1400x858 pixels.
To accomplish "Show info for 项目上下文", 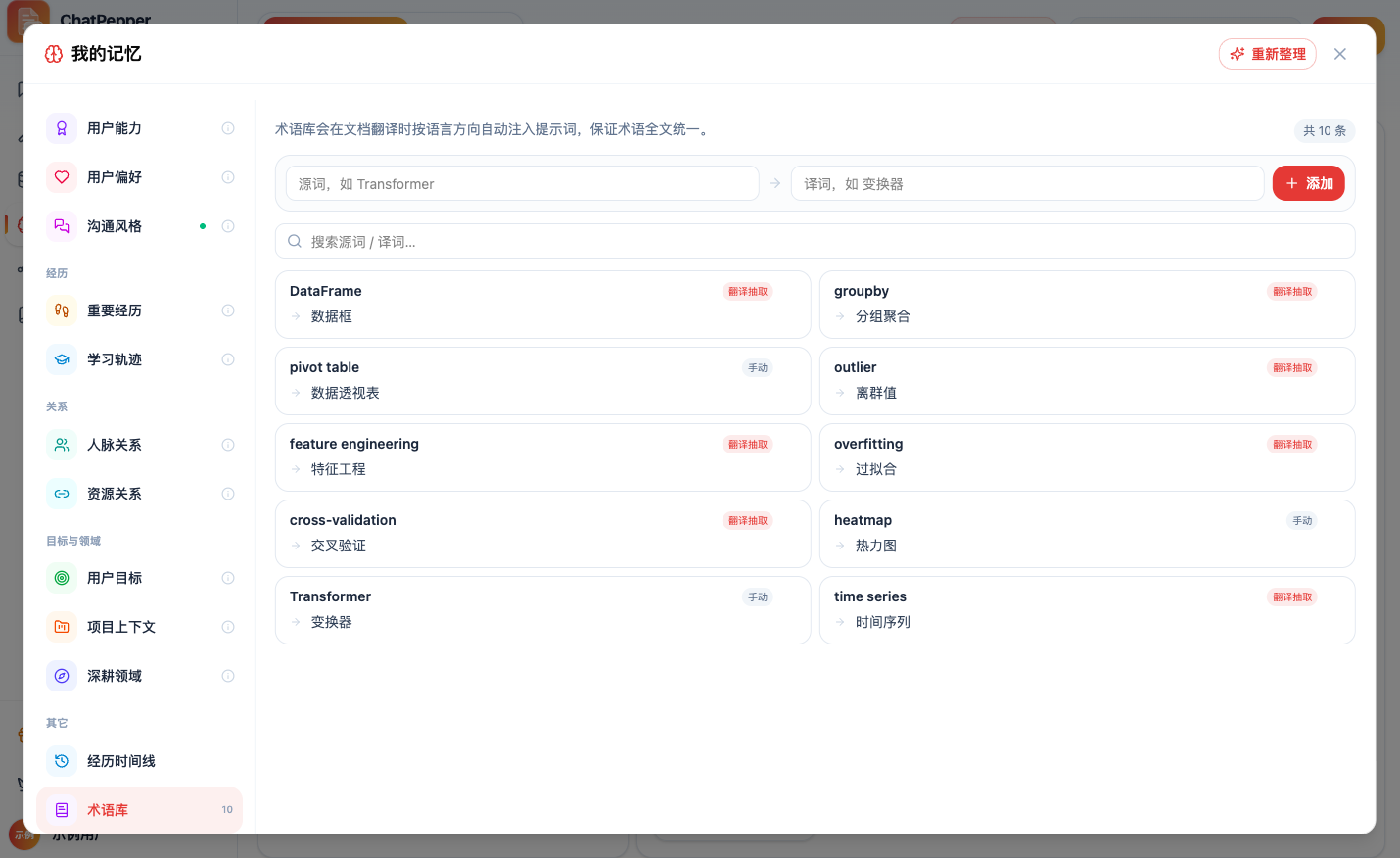I will click(x=228, y=627).
